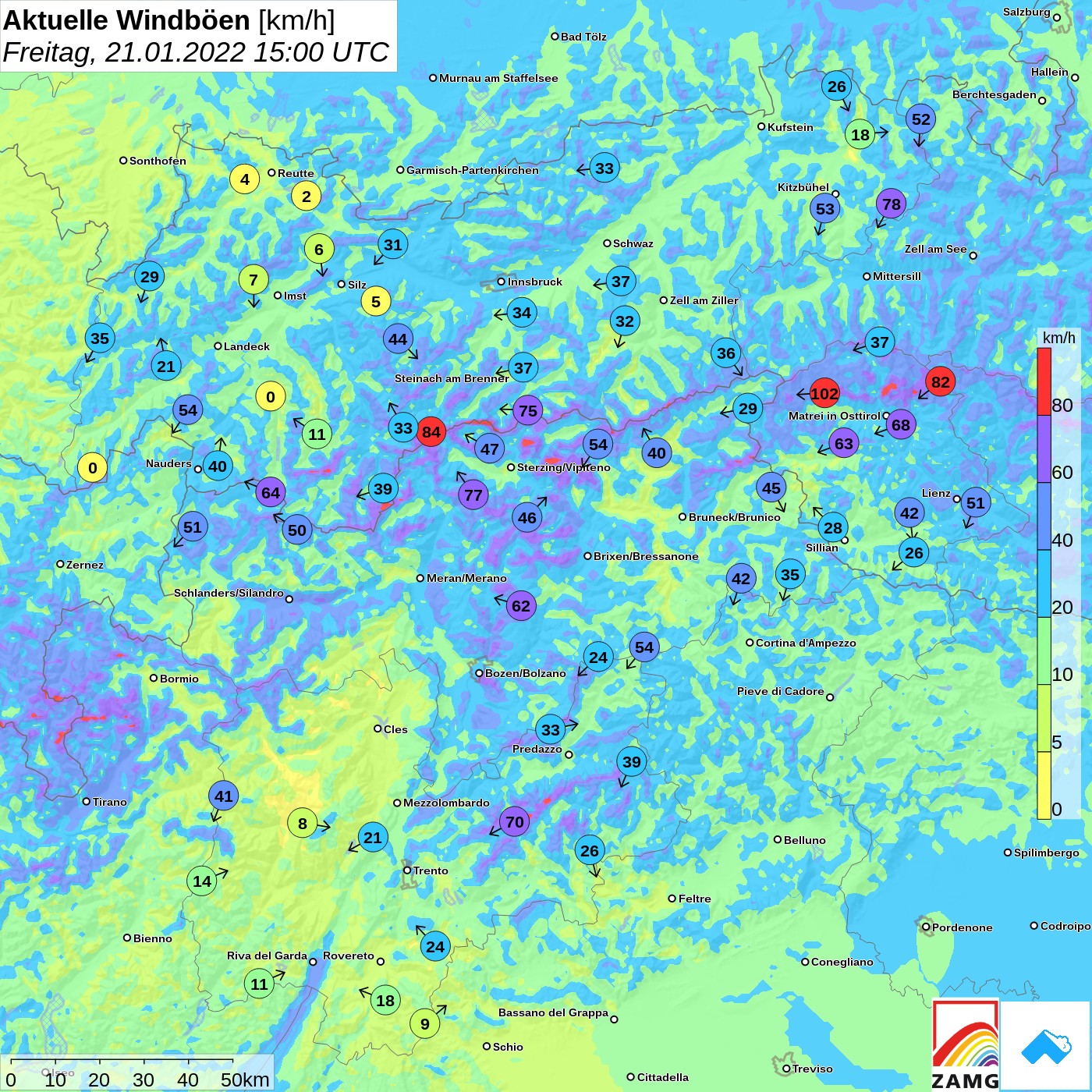Click the 52 marker near Berchtesgaden
Viewport: 1092px width, 1092px height.
point(921,119)
